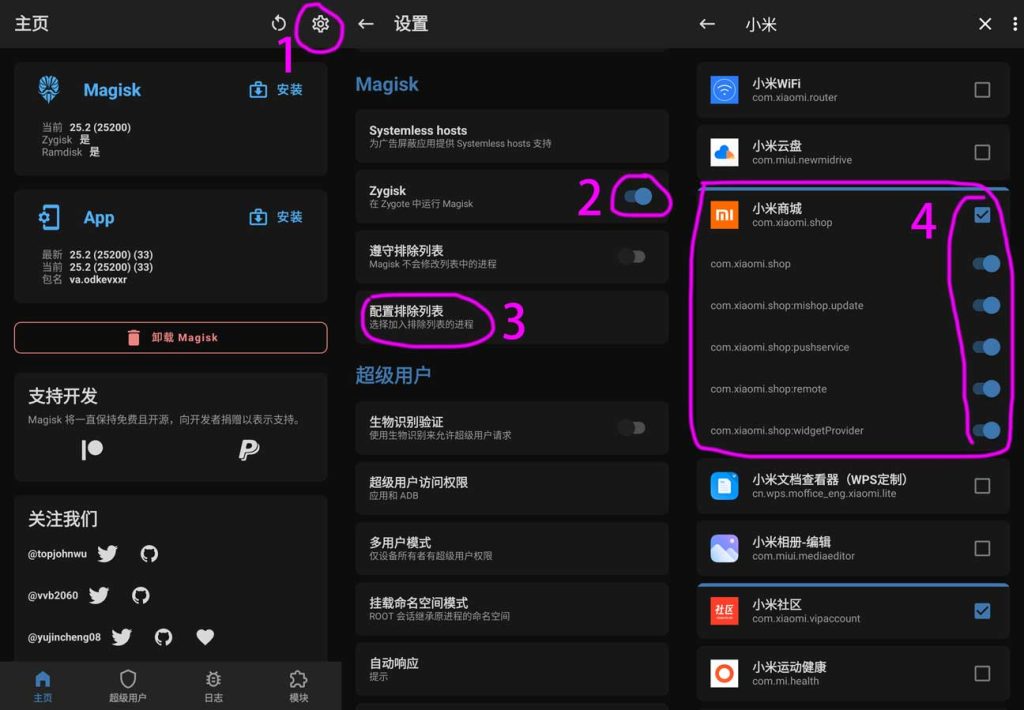Tap the App phone-gear icon
Viewport: 1024px width, 710px height.
(49, 217)
